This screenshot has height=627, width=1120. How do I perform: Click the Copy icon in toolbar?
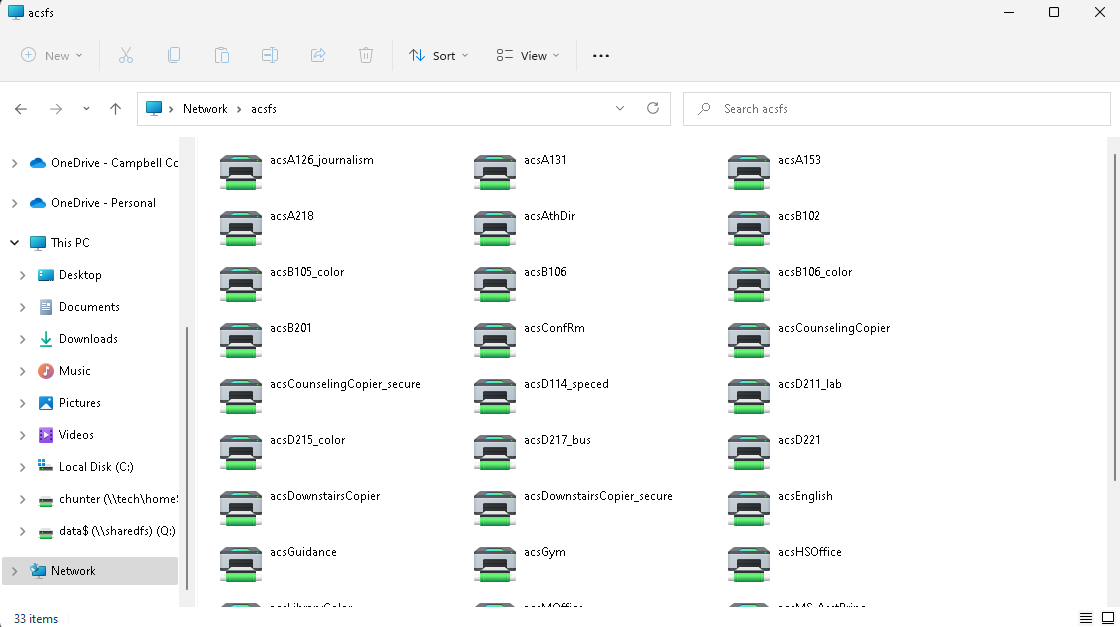[x=174, y=55]
